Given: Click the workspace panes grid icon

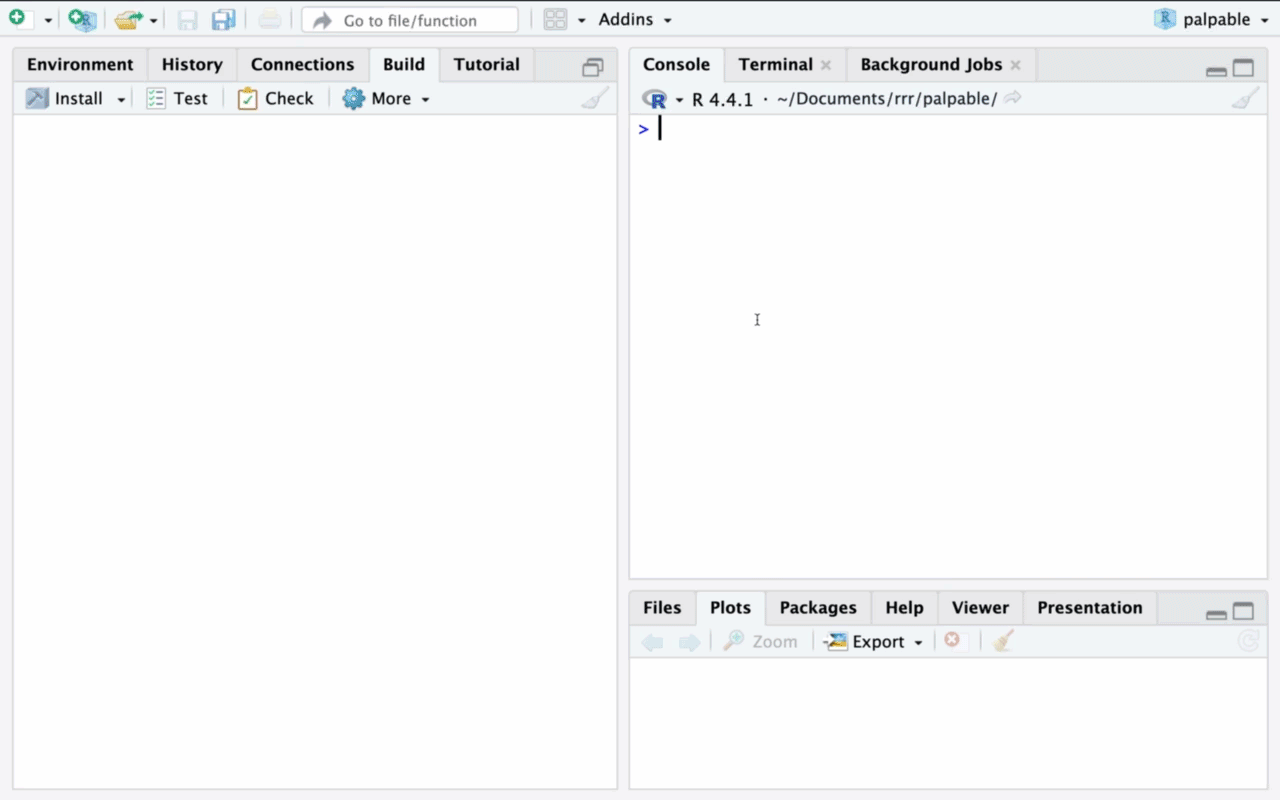Looking at the screenshot, I should [555, 19].
